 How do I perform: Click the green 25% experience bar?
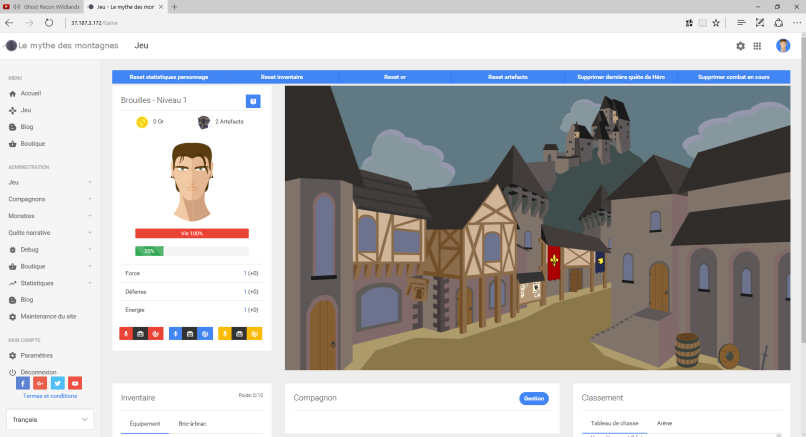pyautogui.click(x=149, y=251)
